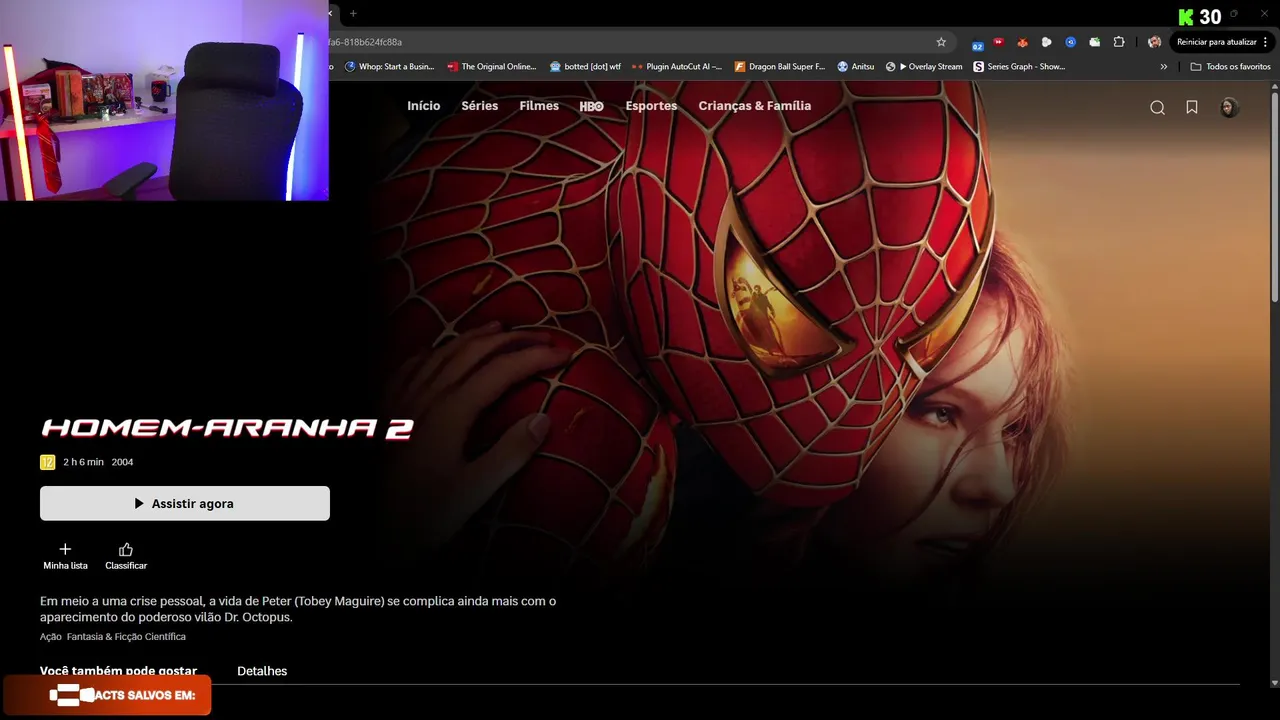Open the search magnifier icon

coord(1157,108)
